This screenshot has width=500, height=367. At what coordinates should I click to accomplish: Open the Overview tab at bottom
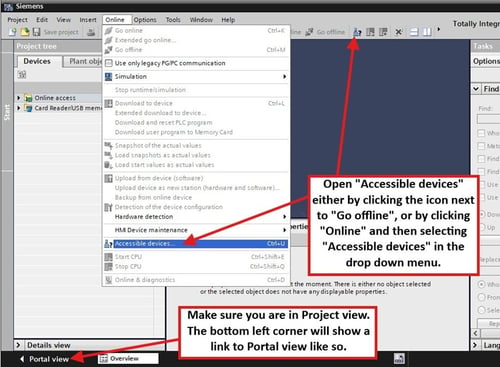[128, 359]
